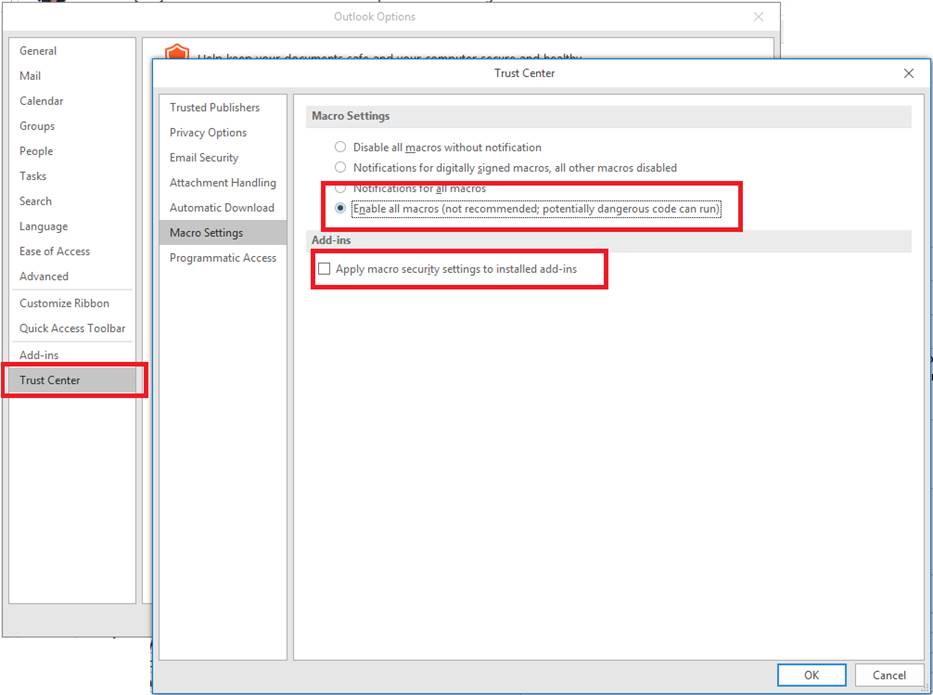Open Programmatic Access settings
Screen dimensions: 933x695
pyautogui.click(x=222, y=257)
